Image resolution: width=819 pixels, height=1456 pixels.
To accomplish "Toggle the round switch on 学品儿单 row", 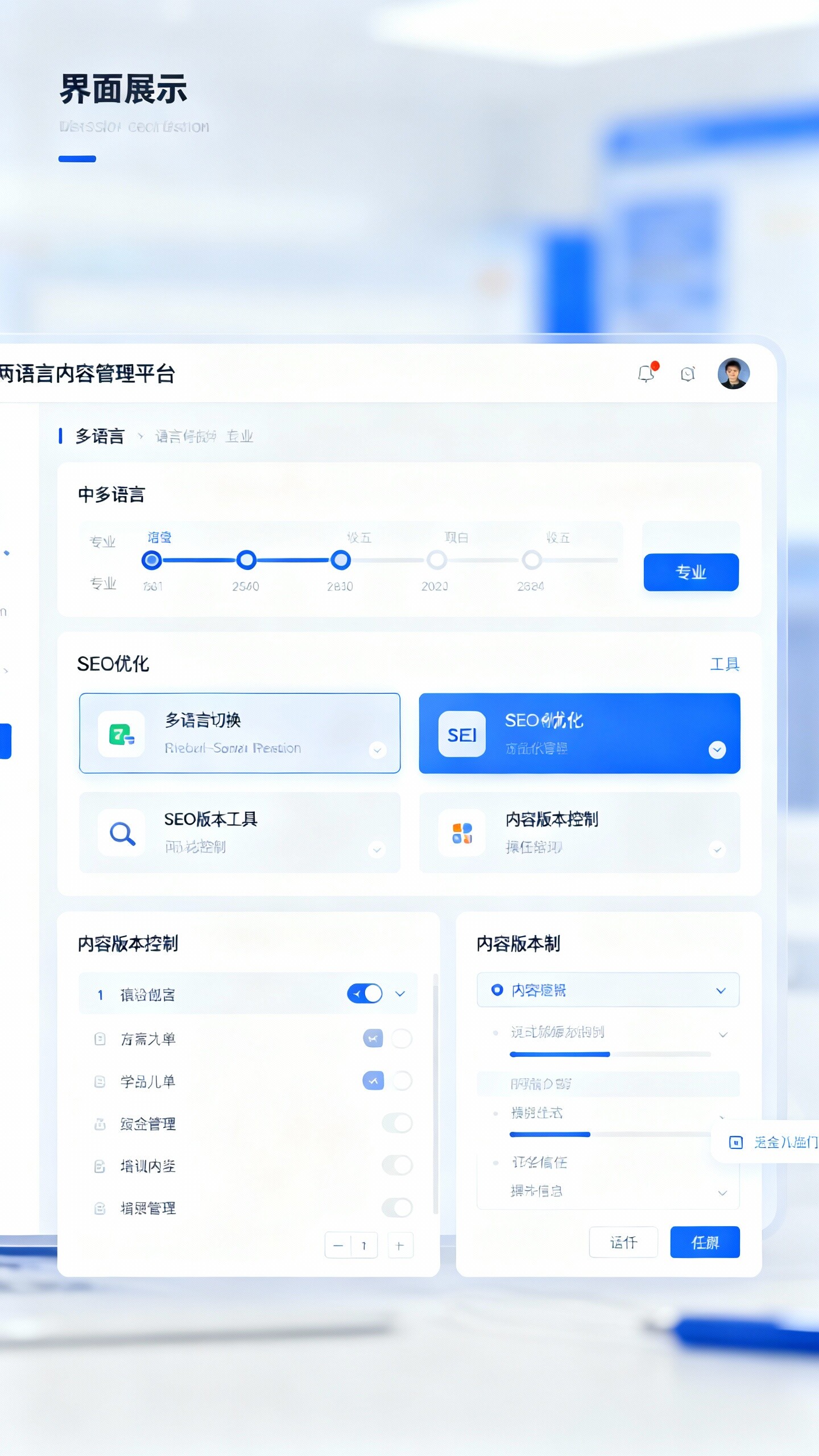I will pyautogui.click(x=402, y=1081).
